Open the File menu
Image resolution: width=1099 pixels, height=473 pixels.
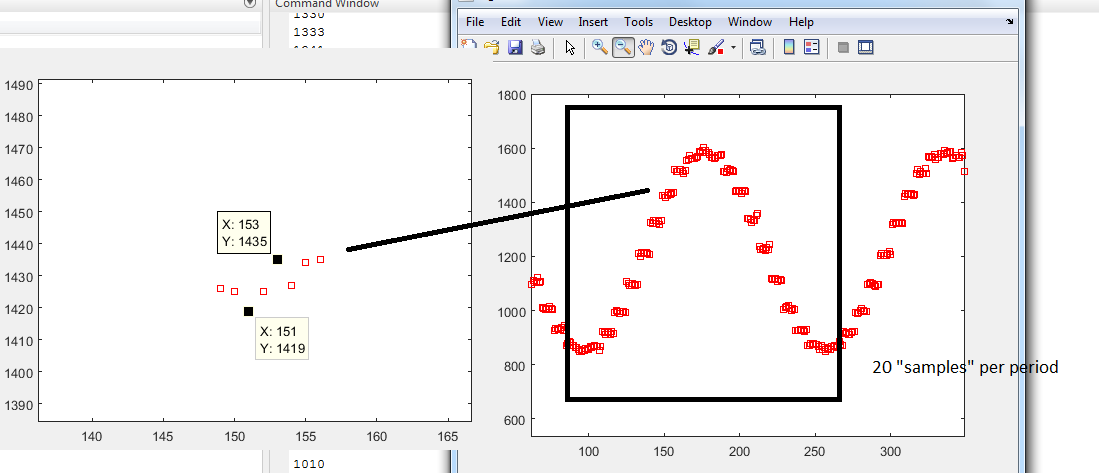click(x=475, y=22)
